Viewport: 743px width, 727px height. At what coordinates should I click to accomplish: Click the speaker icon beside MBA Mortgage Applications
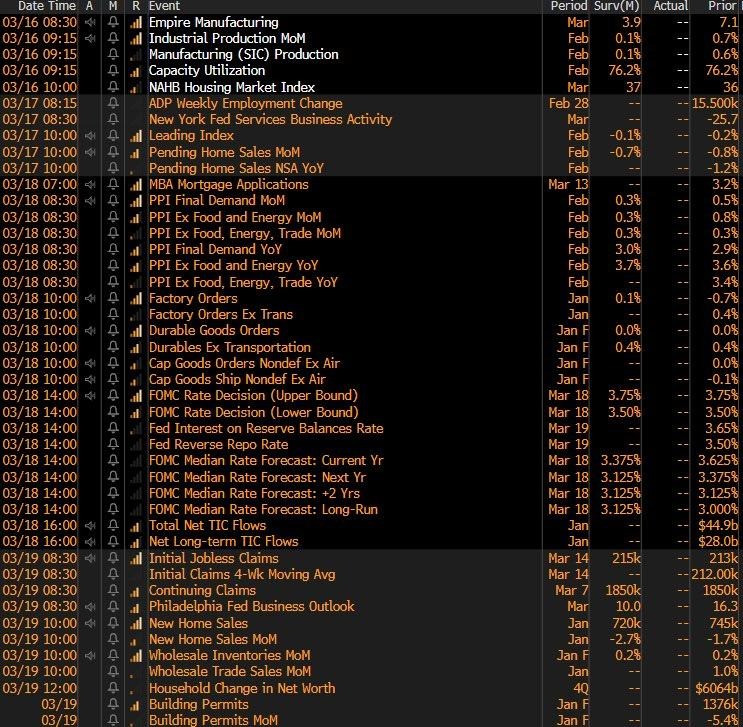click(x=92, y=185)
